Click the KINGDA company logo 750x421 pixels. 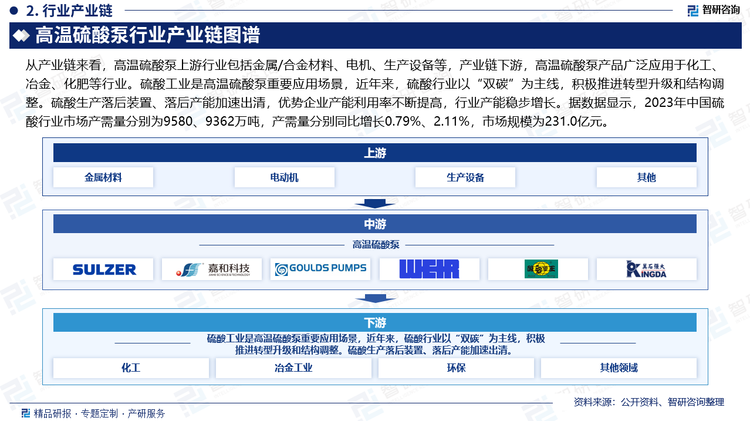646,269
